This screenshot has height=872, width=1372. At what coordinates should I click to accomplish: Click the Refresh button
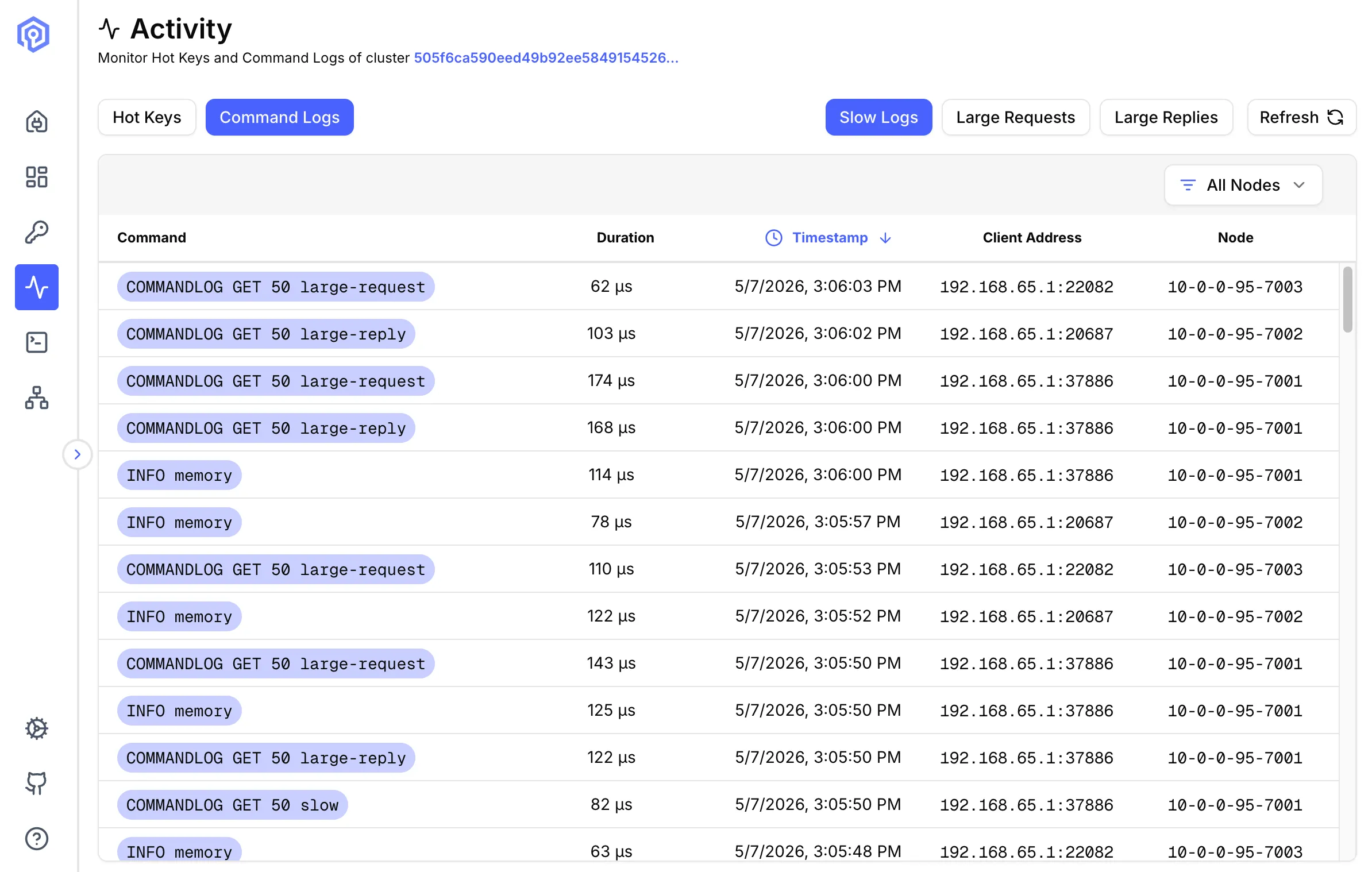[x=1301, y=117]
